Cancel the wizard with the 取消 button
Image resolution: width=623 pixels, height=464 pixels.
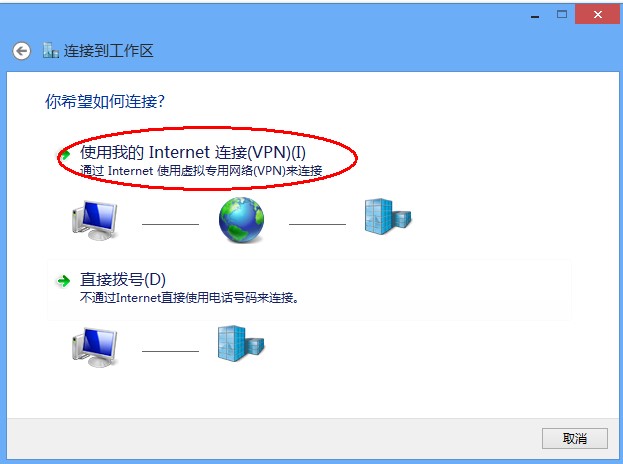click(x=575, y=439)
